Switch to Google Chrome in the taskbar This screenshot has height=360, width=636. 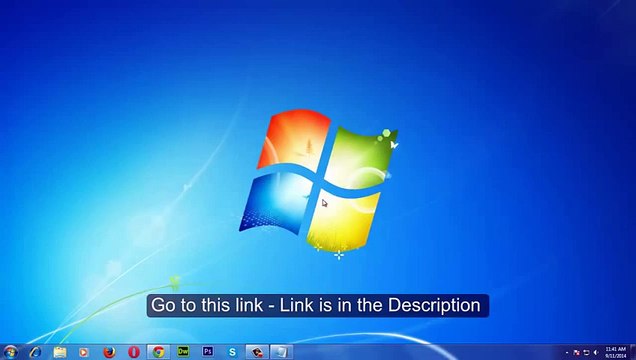click(159, 352)
